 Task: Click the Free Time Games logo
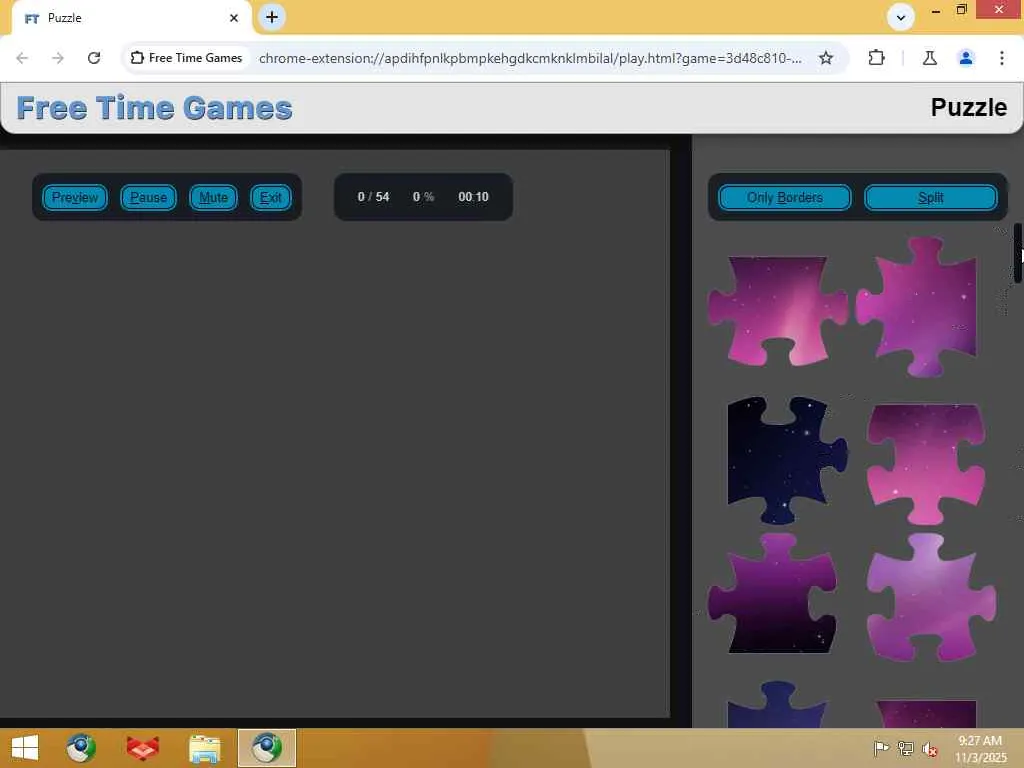pyautogui.click(x=154, y=108)
